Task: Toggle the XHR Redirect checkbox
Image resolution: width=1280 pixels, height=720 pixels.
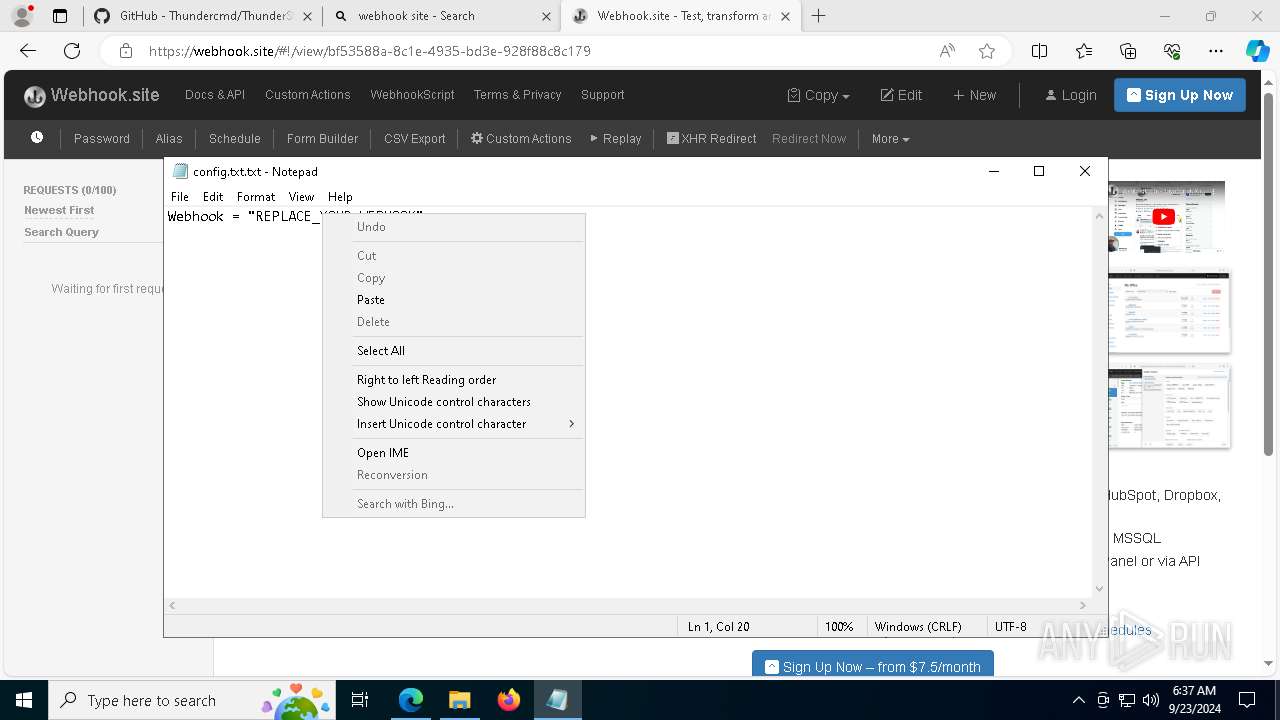Action: 673,139
